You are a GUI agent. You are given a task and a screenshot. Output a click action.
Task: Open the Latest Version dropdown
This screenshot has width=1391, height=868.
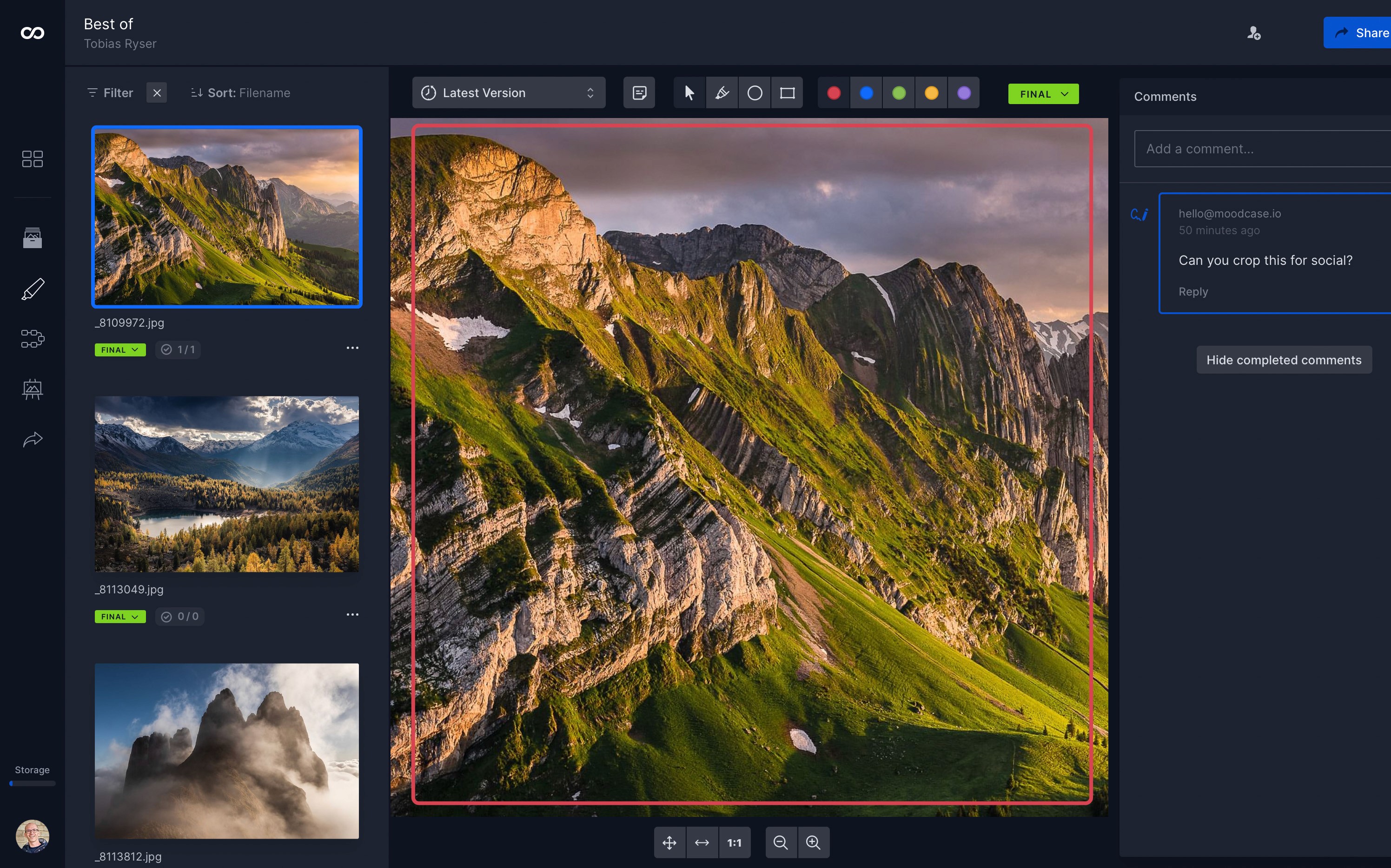[x=508, y=93]
